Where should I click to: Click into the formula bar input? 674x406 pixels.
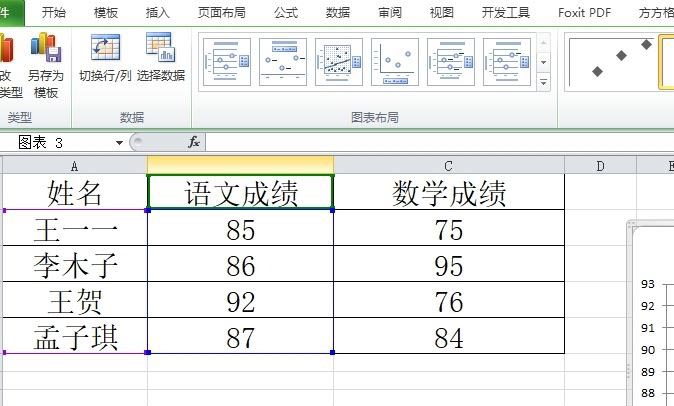coord(439,142)
